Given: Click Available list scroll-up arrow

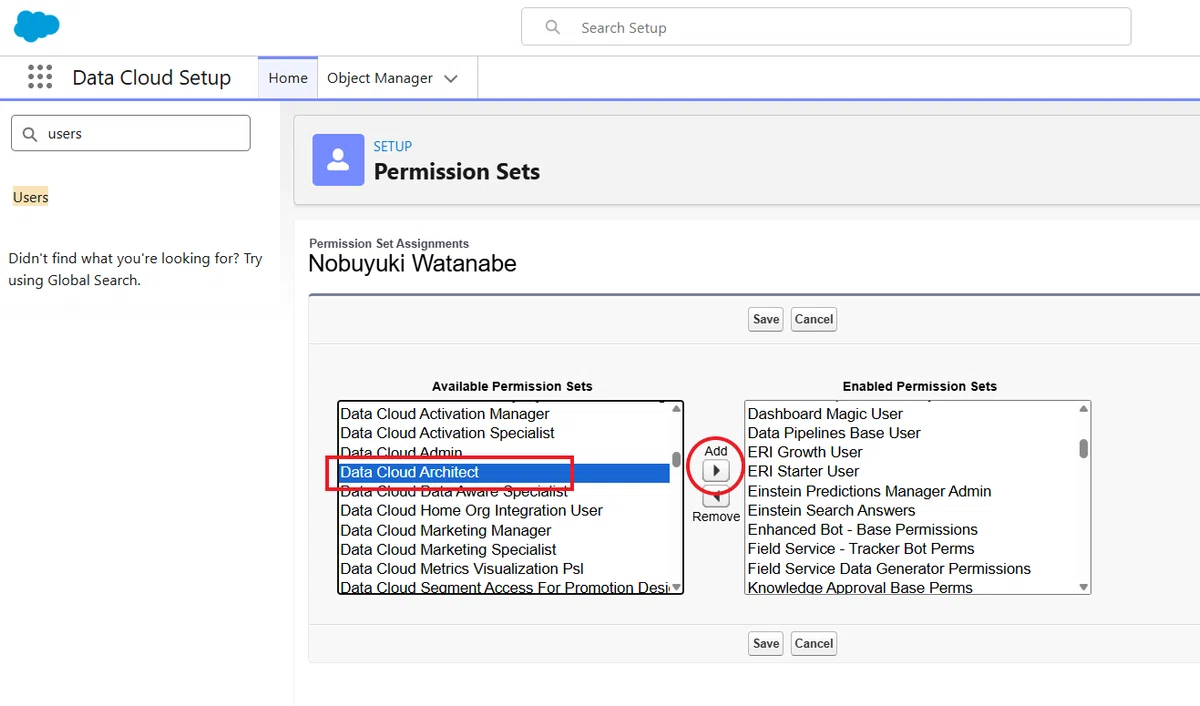Looking at the screenshot, I should pos(677,409).
